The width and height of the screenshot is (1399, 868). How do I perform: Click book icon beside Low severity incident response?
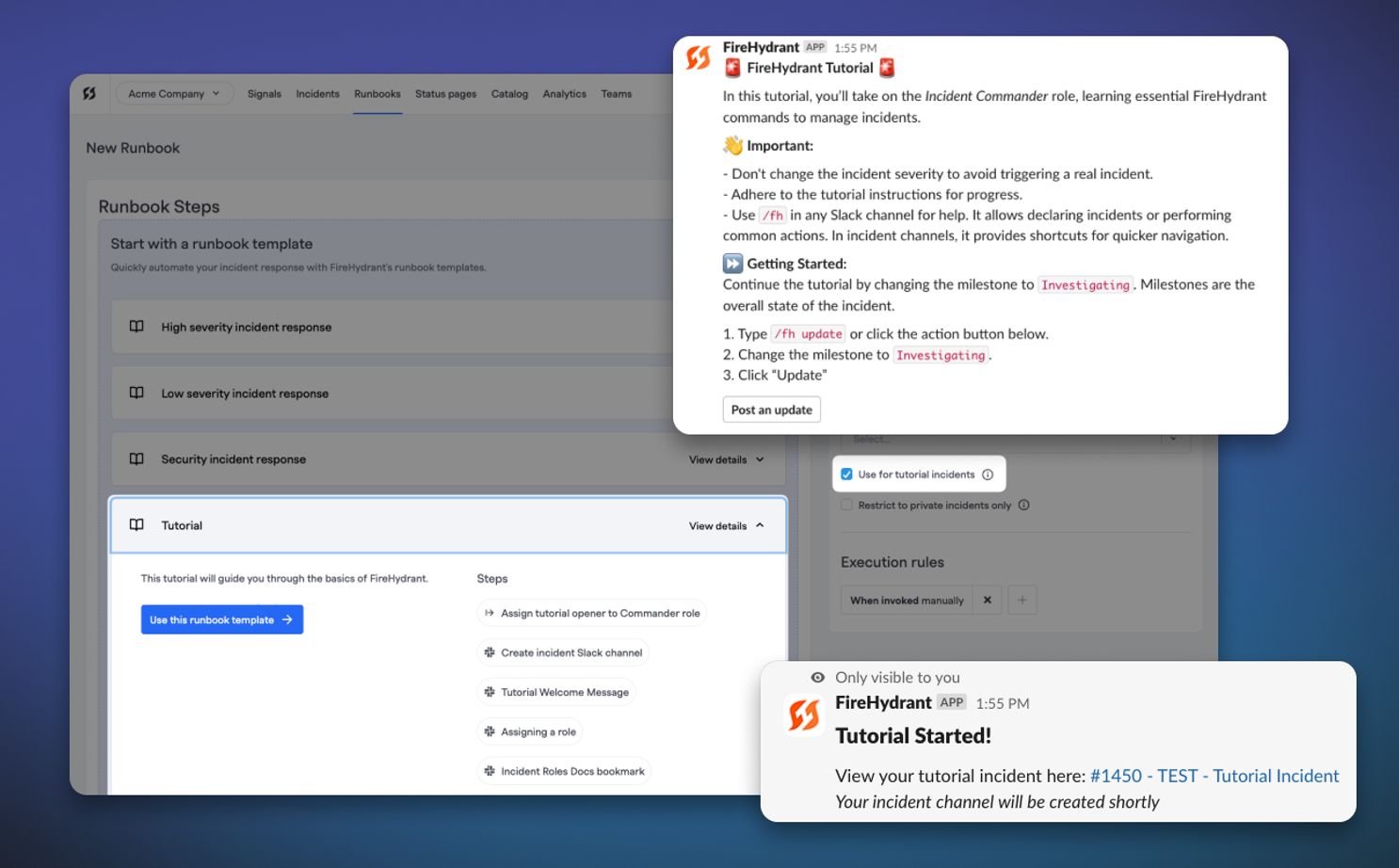137,393
